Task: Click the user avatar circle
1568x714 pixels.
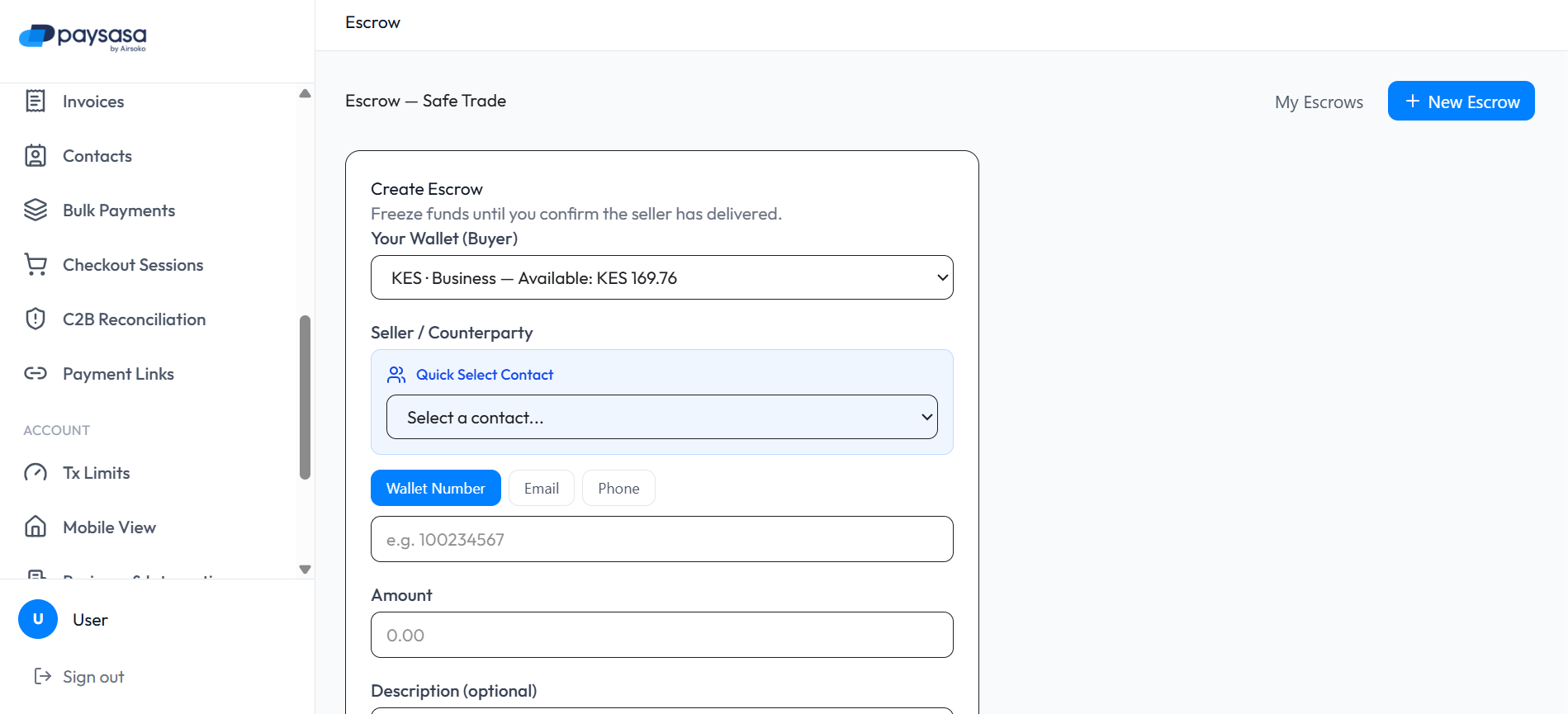Action: pos(38,619)
